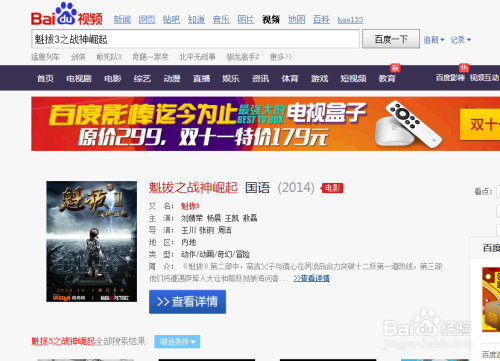Click the blue 查看详情 button
This screenshot has width=500, height=361.
[187, 302]
